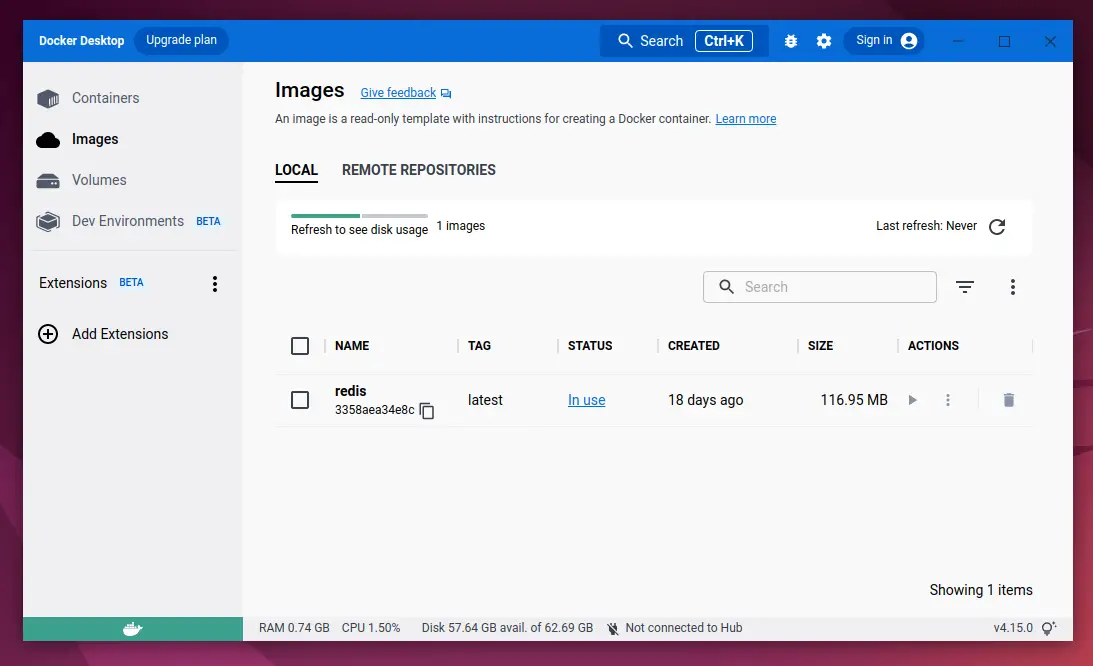Screen dimensions: 1093x666
Task: Click the lightbulb tips icon
Action: click(x=1049, y=628)
